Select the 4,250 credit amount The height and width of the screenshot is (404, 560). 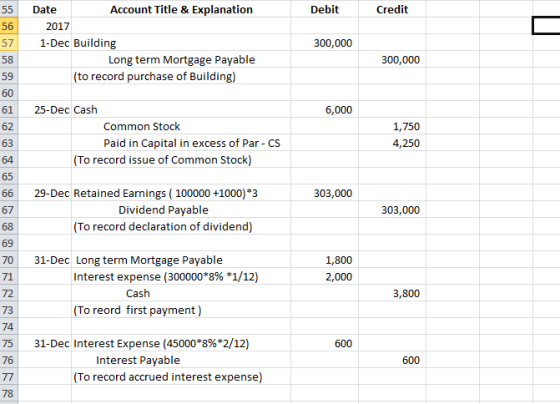pos(392,143)
